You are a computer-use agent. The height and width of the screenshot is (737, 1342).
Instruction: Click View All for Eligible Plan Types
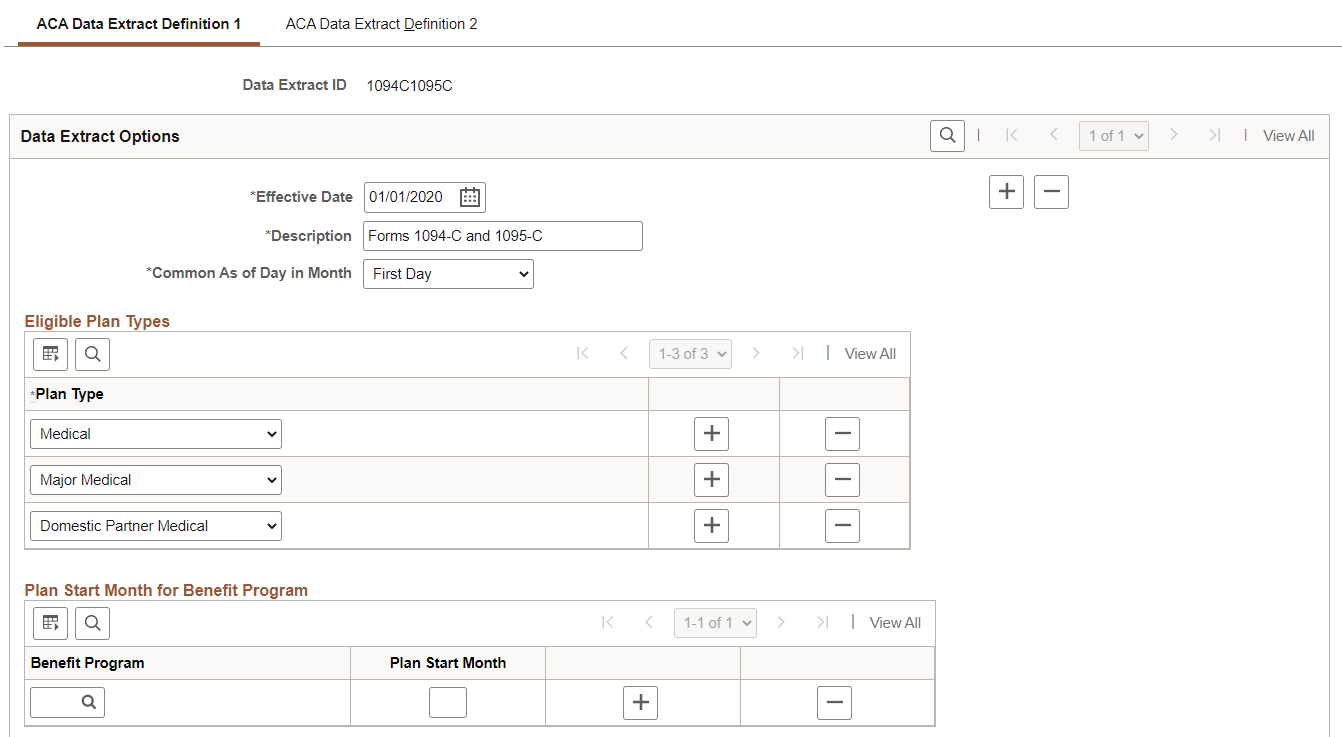(x=870, y=354)
